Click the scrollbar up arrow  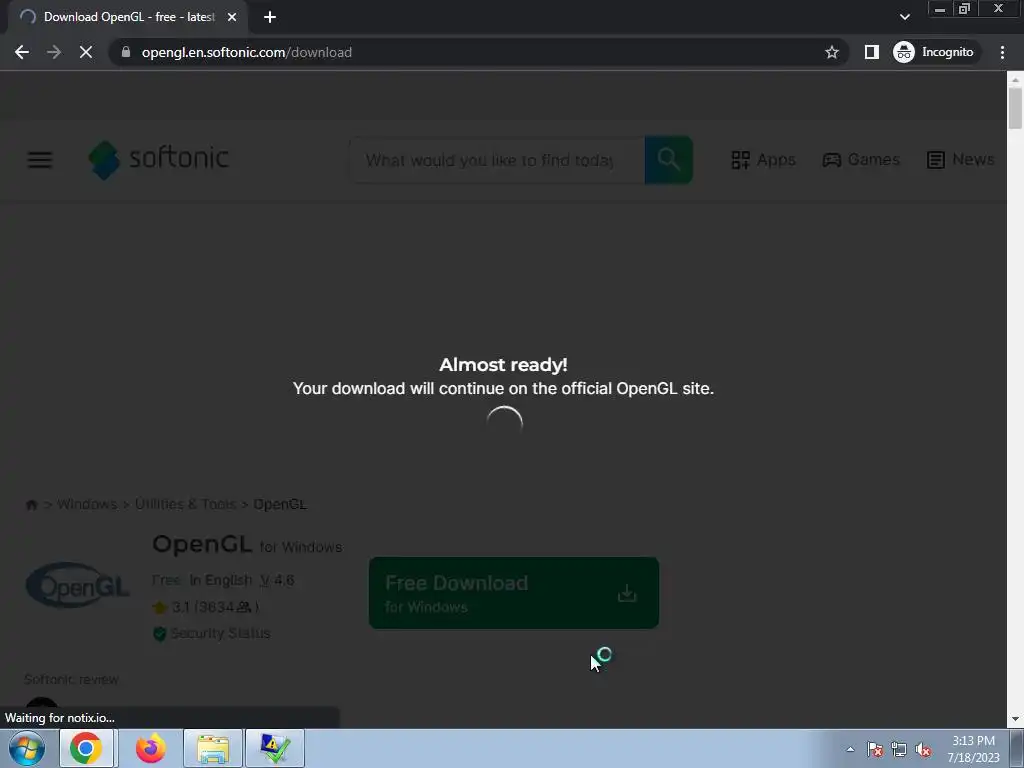click(x=1015, y=80)
